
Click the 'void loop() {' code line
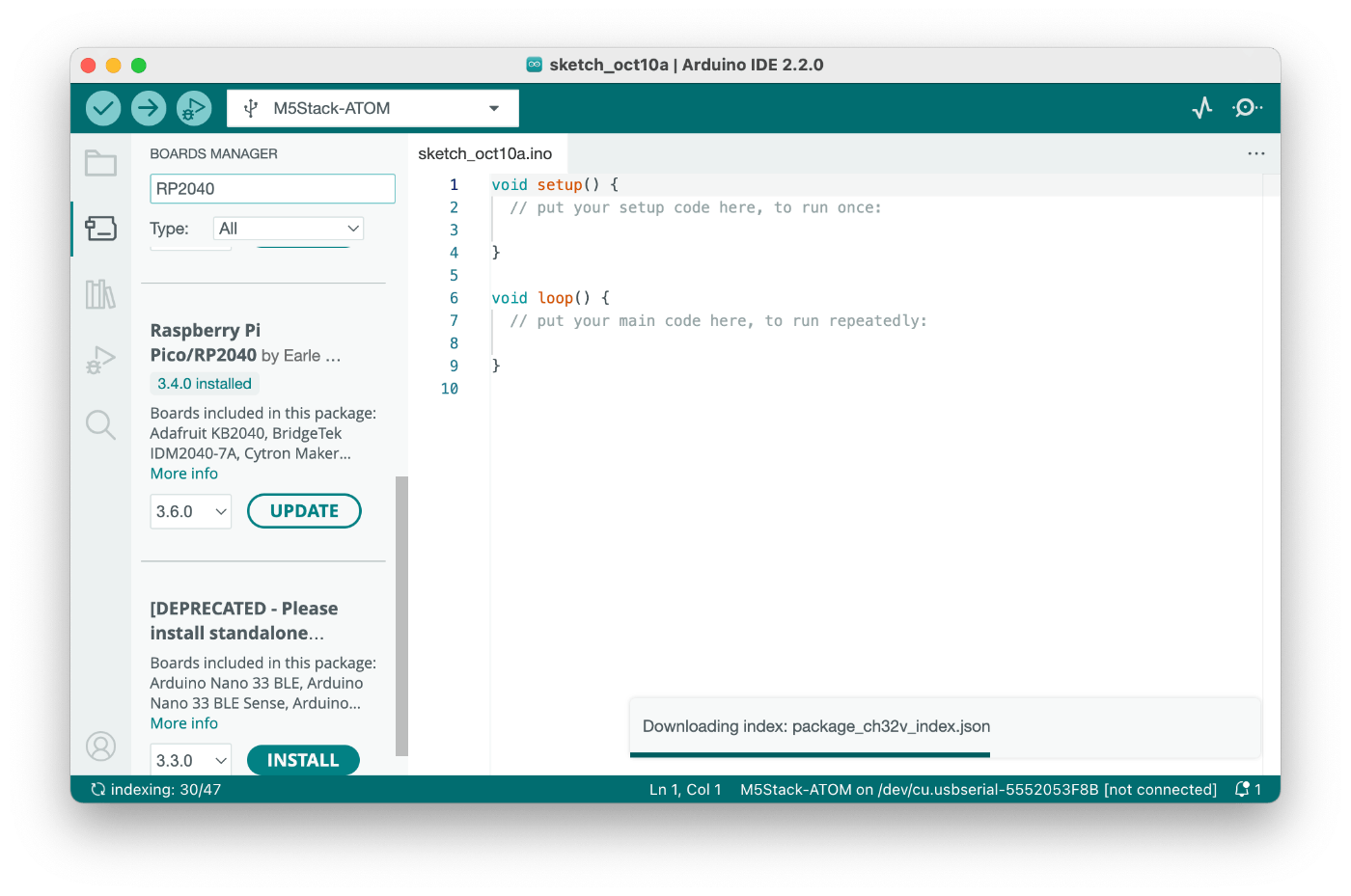550,298
